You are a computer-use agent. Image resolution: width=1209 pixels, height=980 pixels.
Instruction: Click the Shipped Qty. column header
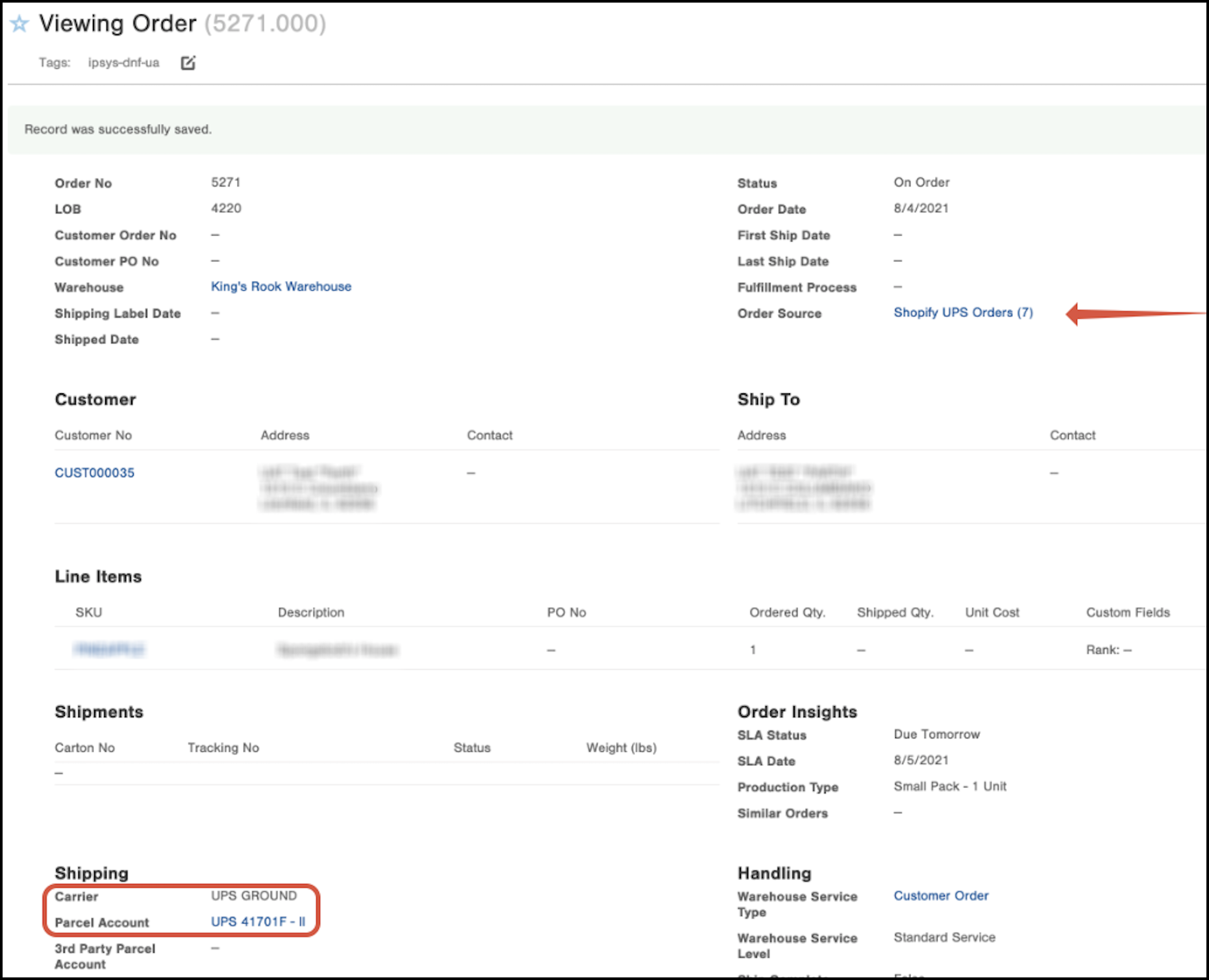(x=895, y=612)
